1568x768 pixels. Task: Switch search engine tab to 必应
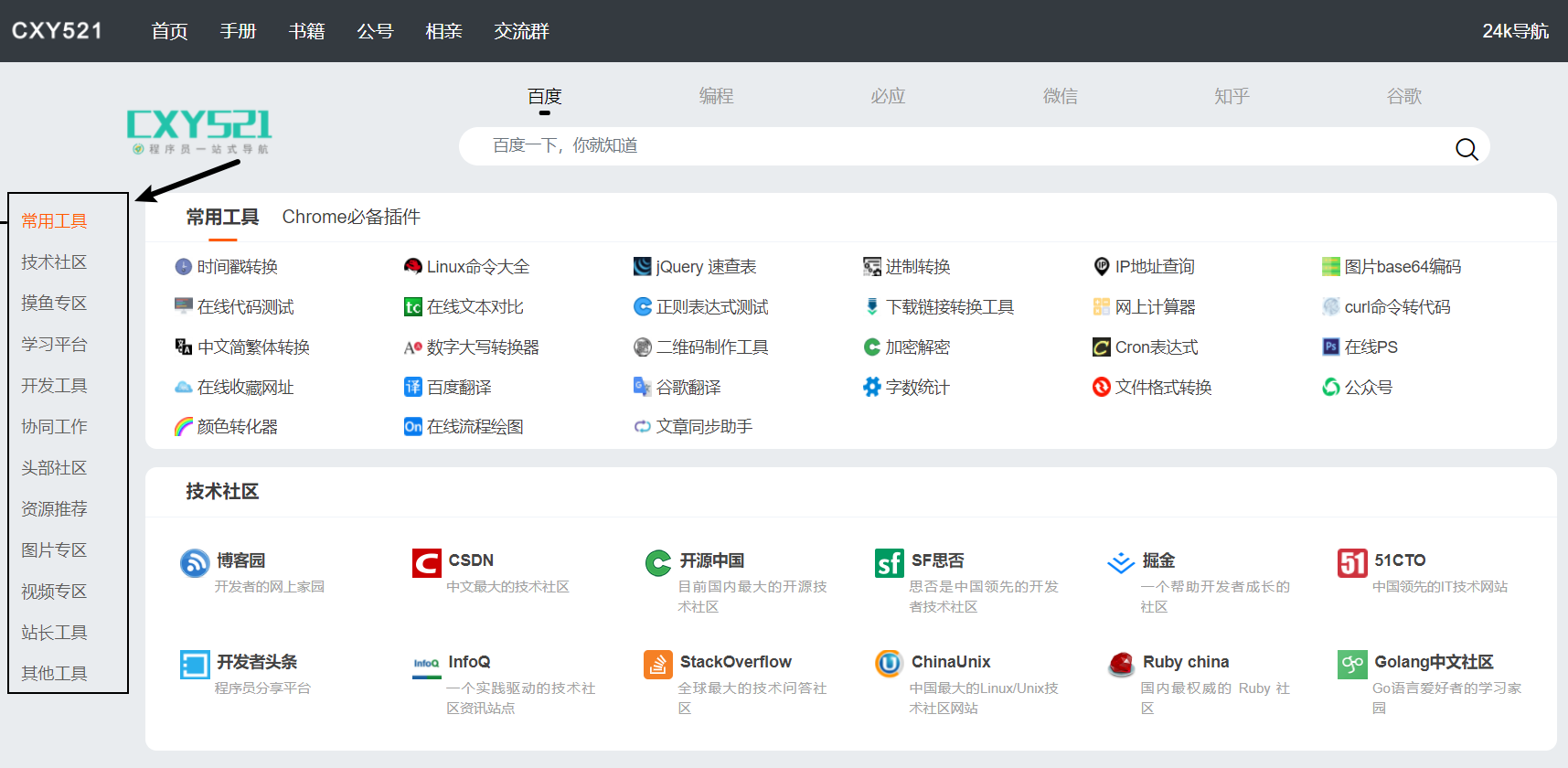click(x=888, y=96)
